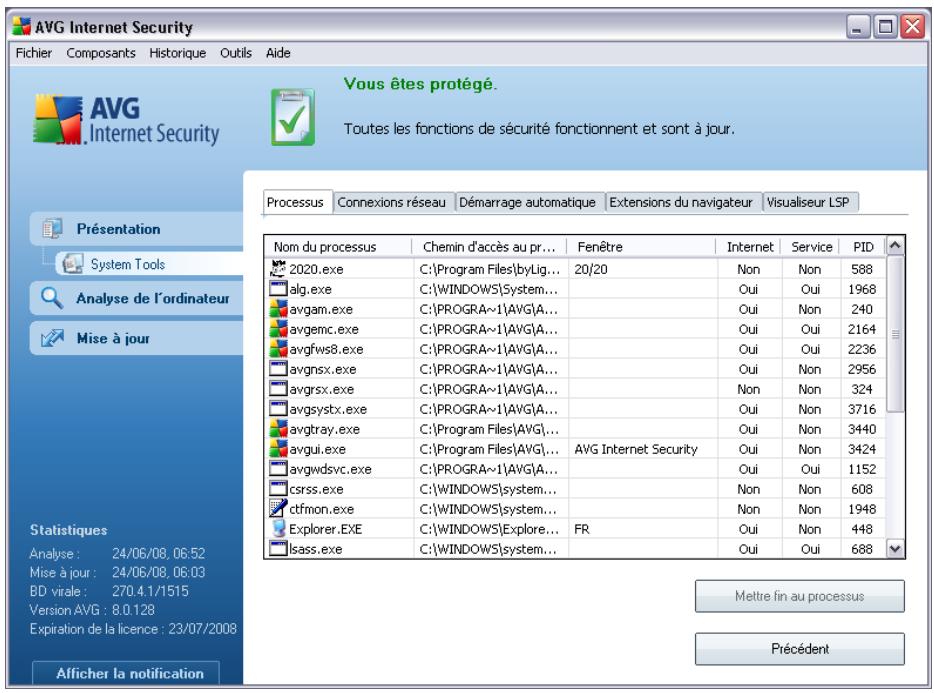Click Afficher la notification button
The width and height of the screenshot is (934, 693).
click(x=126, y=673)
